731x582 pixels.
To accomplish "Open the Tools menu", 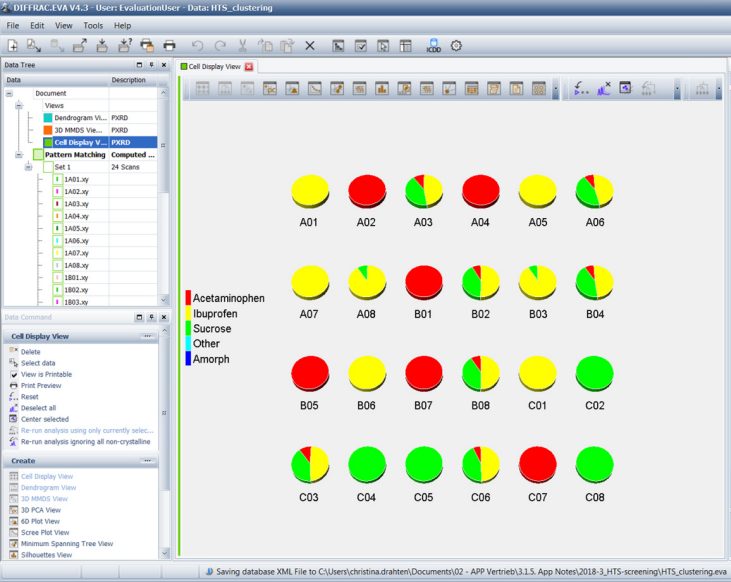I will click(93, 25).
